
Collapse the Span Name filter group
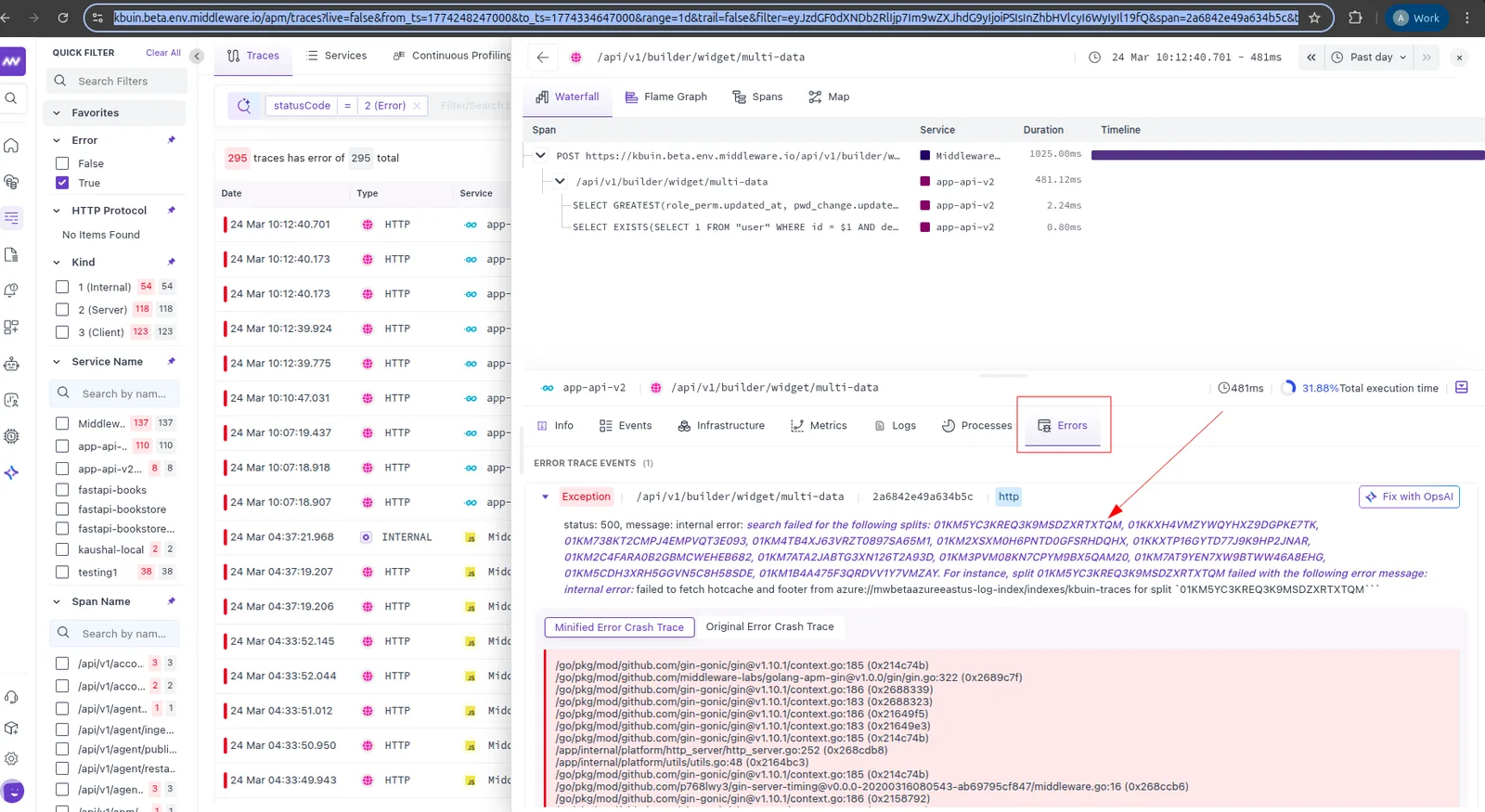tap(57, 601)
